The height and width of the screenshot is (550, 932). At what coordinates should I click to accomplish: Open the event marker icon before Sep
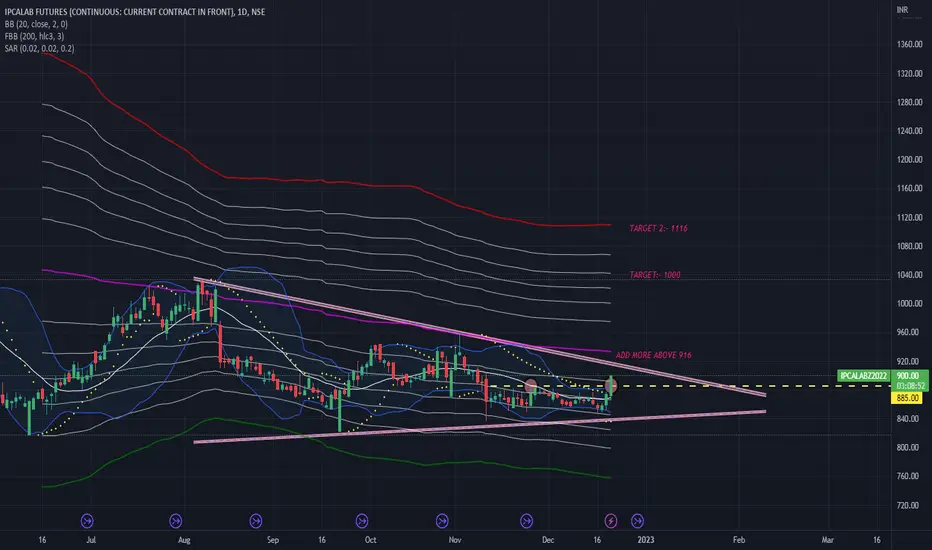[256, 521]
